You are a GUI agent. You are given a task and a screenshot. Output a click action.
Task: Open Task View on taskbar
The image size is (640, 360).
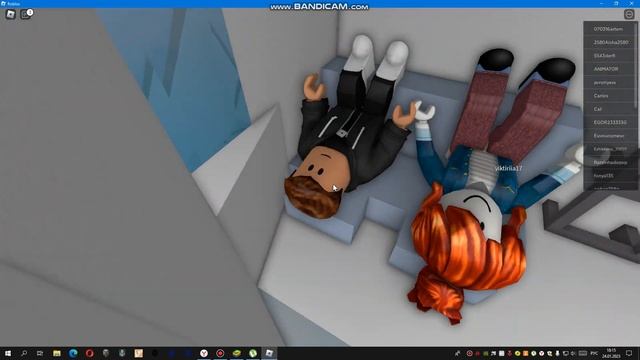coord(40,353)
